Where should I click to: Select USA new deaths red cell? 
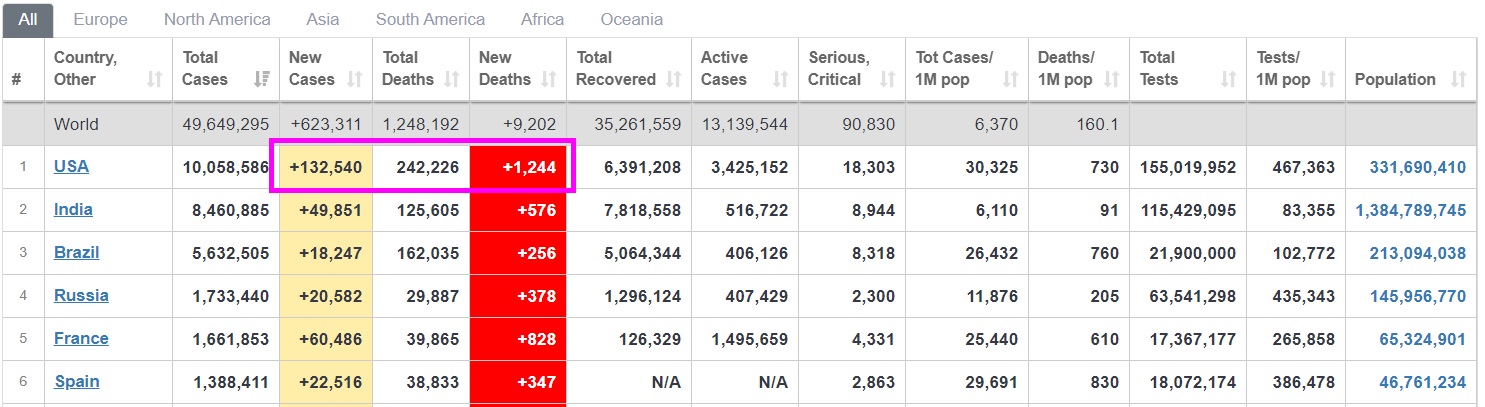519,167
